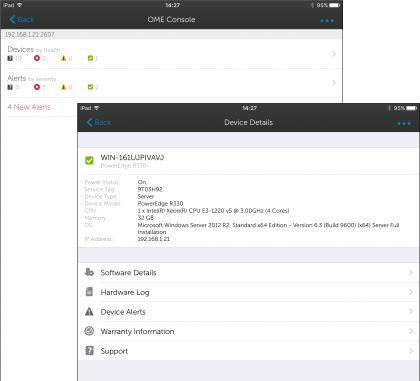Tap the green normal alerts check icon
This screenshot has height=381, width=420.
click(x=90, y=87)
